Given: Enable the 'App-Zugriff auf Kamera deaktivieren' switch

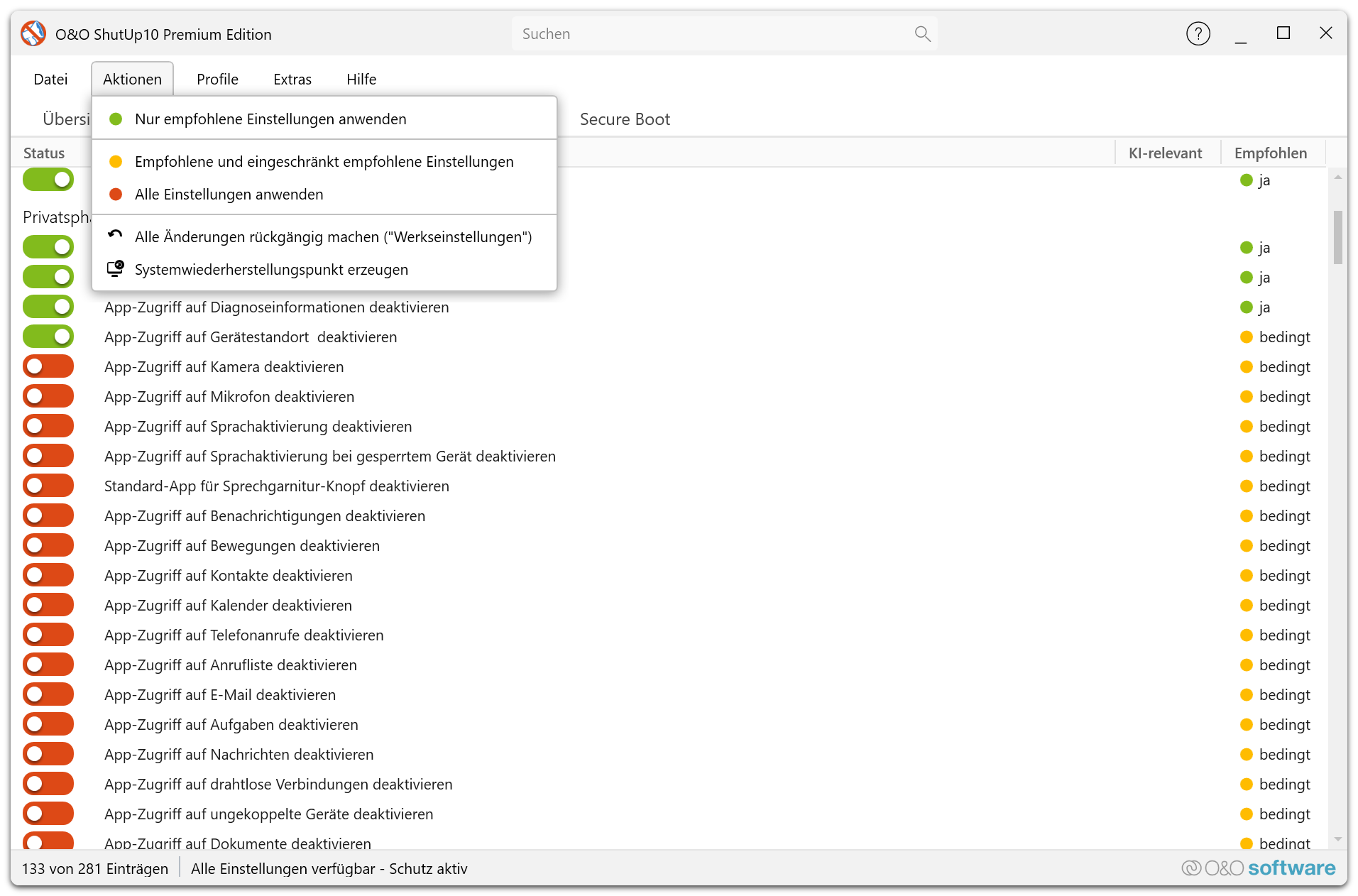Looking at the screenshot, I should point(48,366).
